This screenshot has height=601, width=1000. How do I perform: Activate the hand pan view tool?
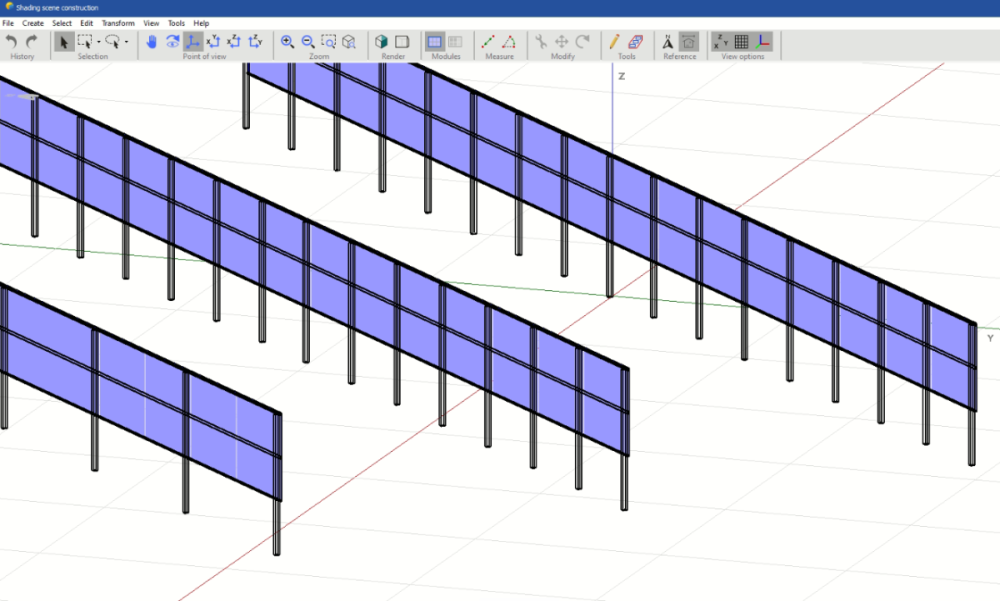click(152, 42)
